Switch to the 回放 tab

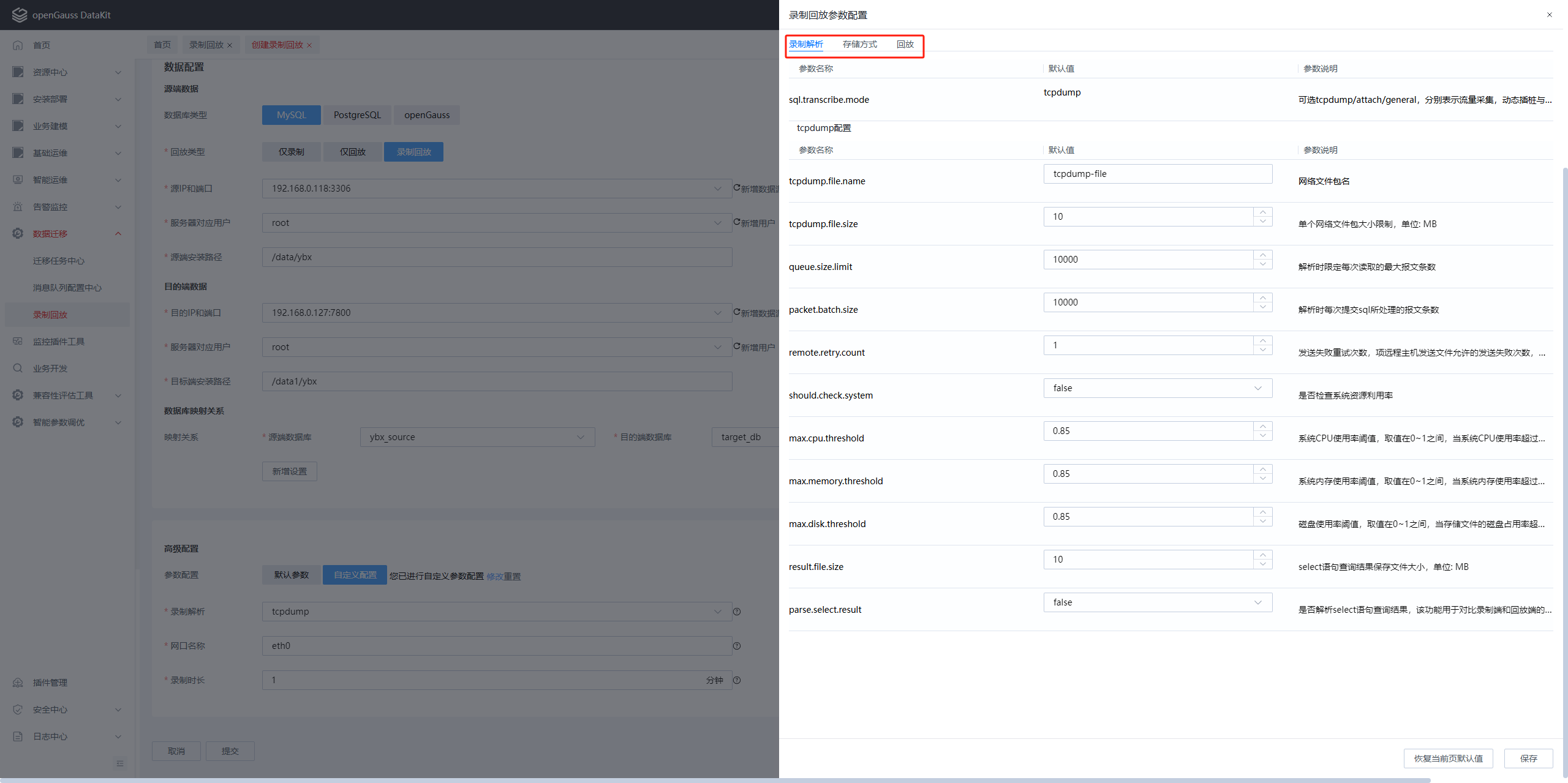(905, 44)
